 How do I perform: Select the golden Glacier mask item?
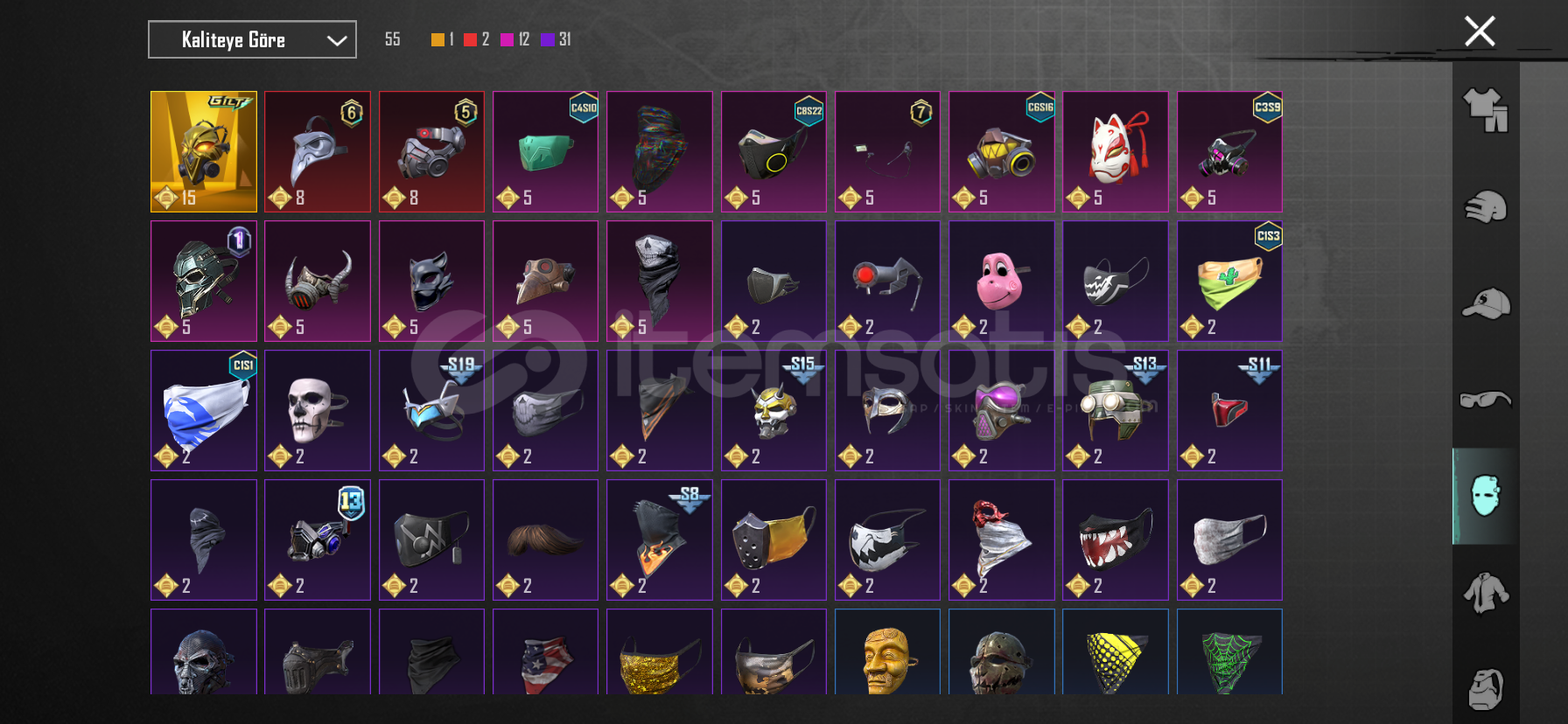click(x=204, y=151)
